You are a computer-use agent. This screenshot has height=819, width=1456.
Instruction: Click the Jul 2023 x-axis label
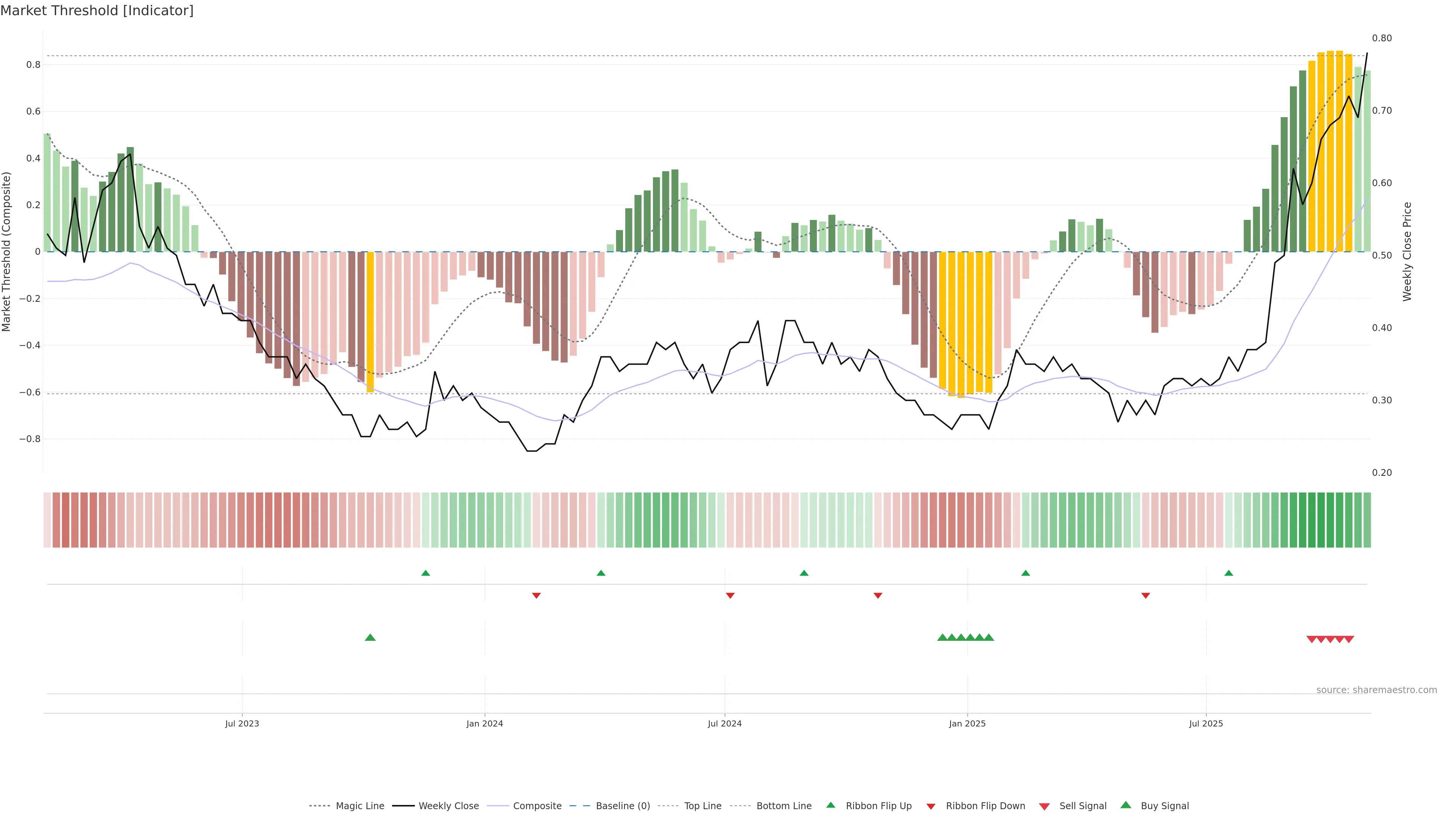point(242,723)
